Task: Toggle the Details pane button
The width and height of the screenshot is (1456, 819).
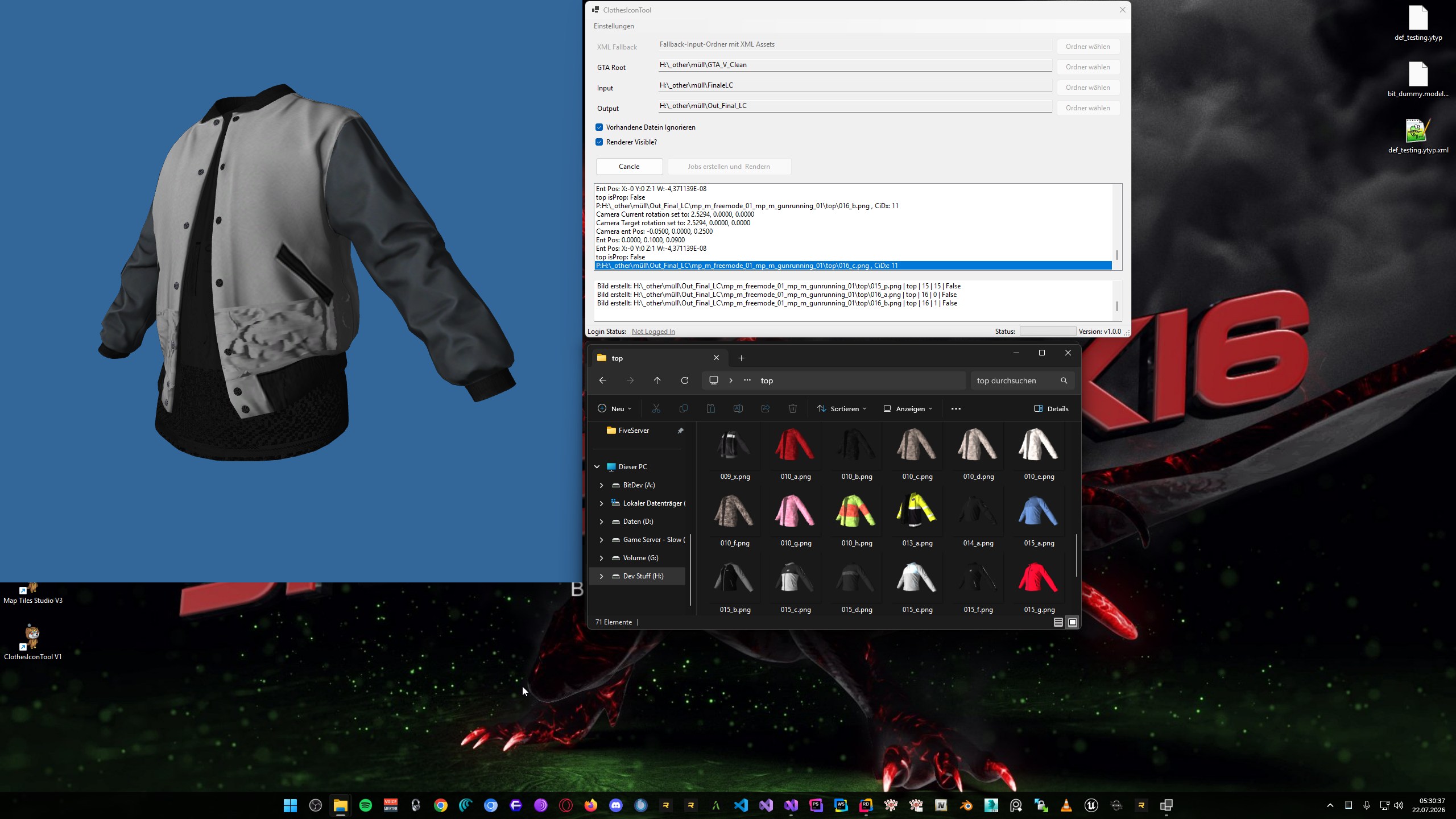Action: [x=1051, y=408]
